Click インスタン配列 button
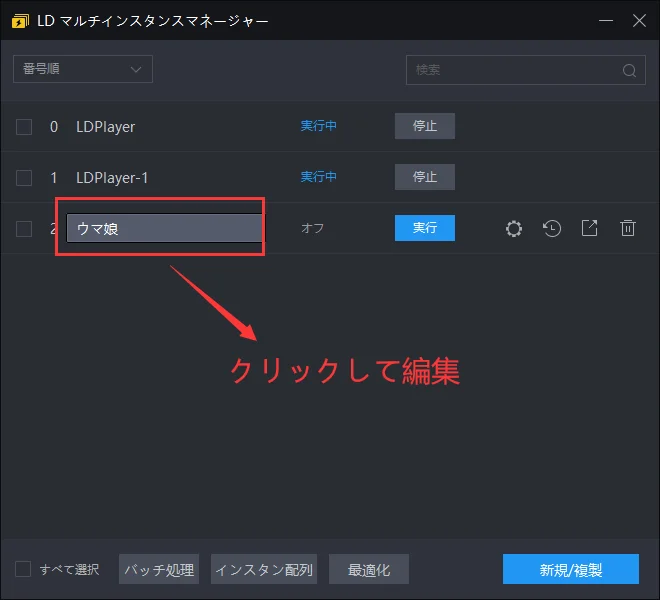Image resolution: width=660 pixels, height=600 pixels. coord(264,569)
